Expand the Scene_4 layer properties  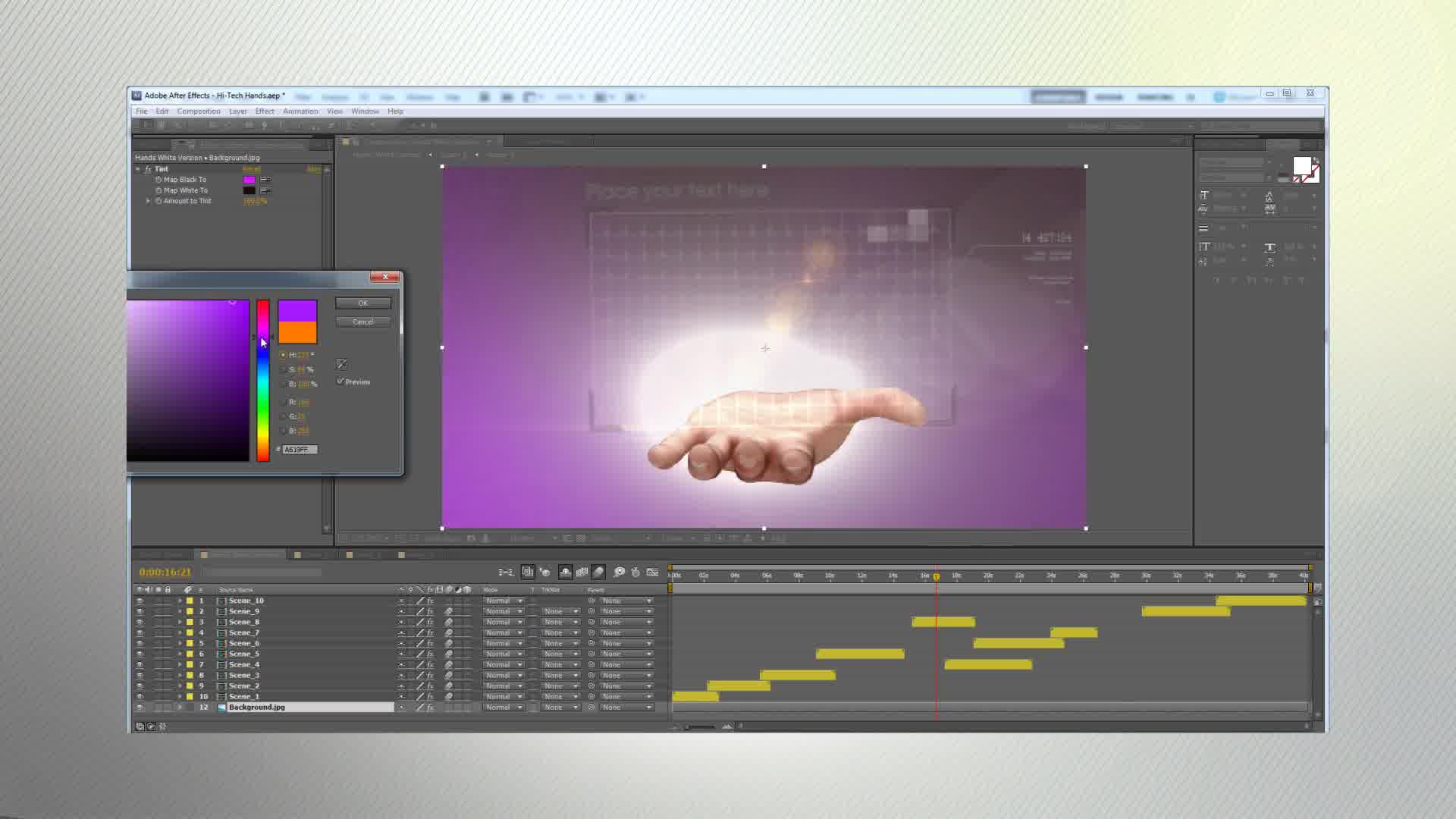click(180, 664)
